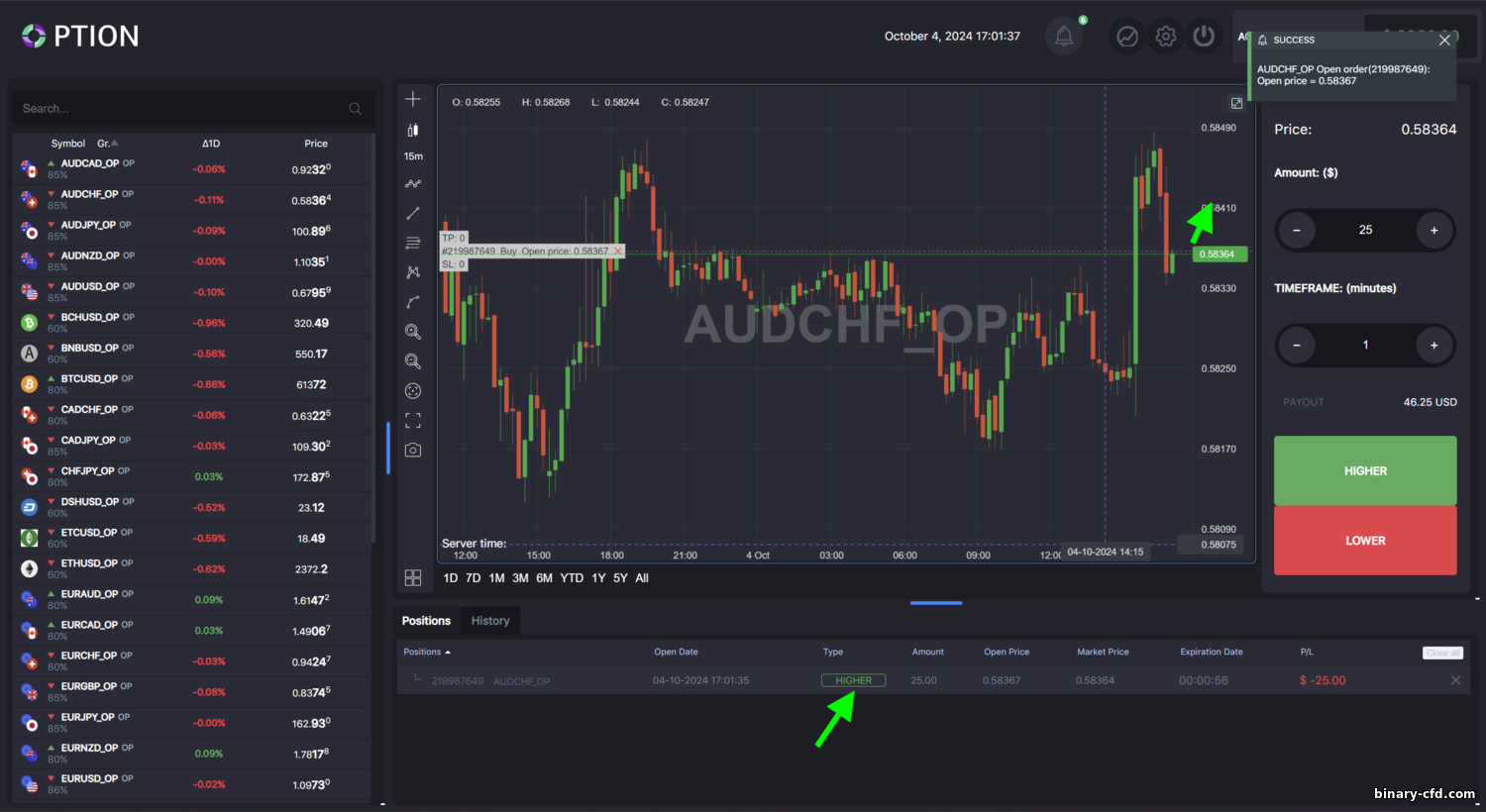The height and width of the screenshot is (812, 1486).
Task: Open the notifications bell
Action: click(x=1064, y=37)
